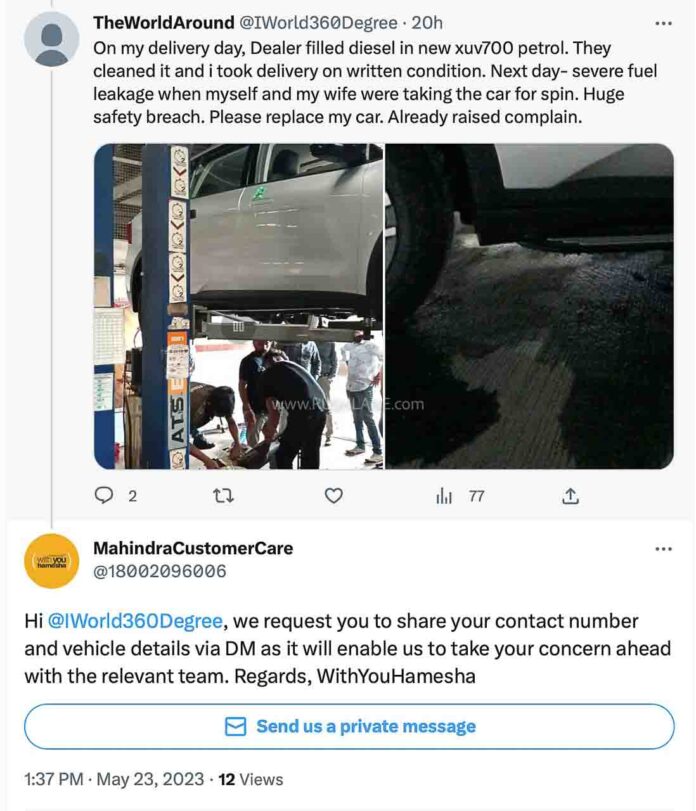Open more options on TheWorldAround tweet

pos(663,22)
